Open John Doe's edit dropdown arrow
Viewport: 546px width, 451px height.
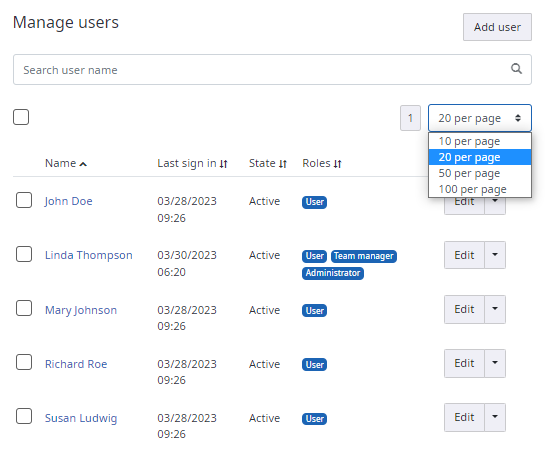pyautogui.click(x=495, y=206)
